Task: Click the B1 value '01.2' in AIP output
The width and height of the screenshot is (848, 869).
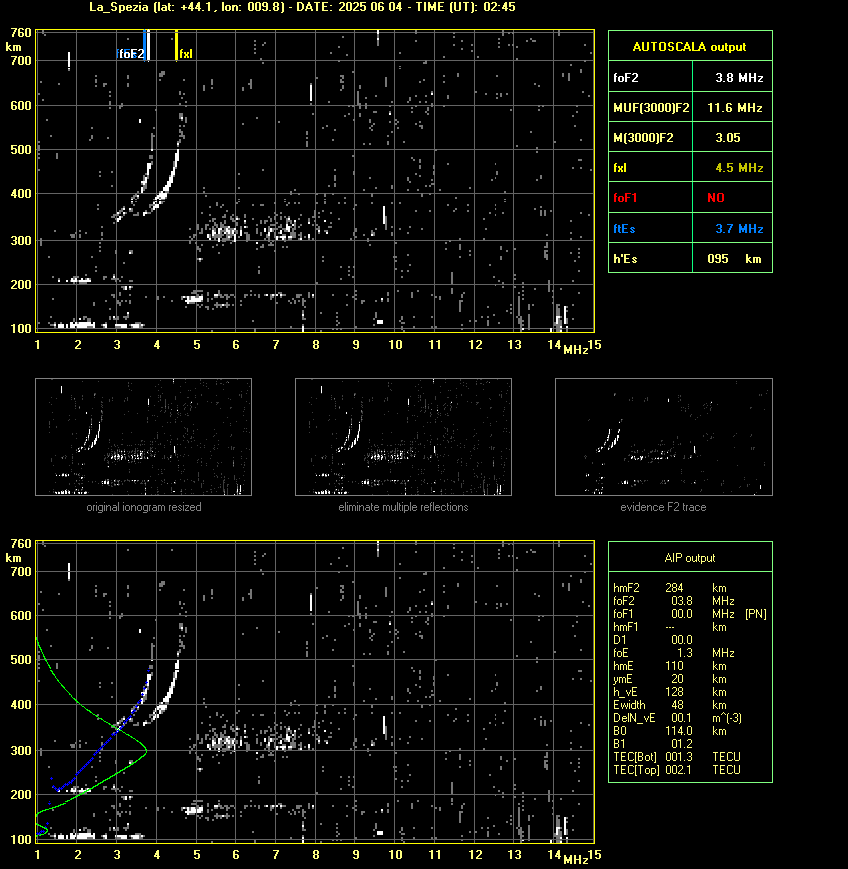Action: [x=682, y=744]
